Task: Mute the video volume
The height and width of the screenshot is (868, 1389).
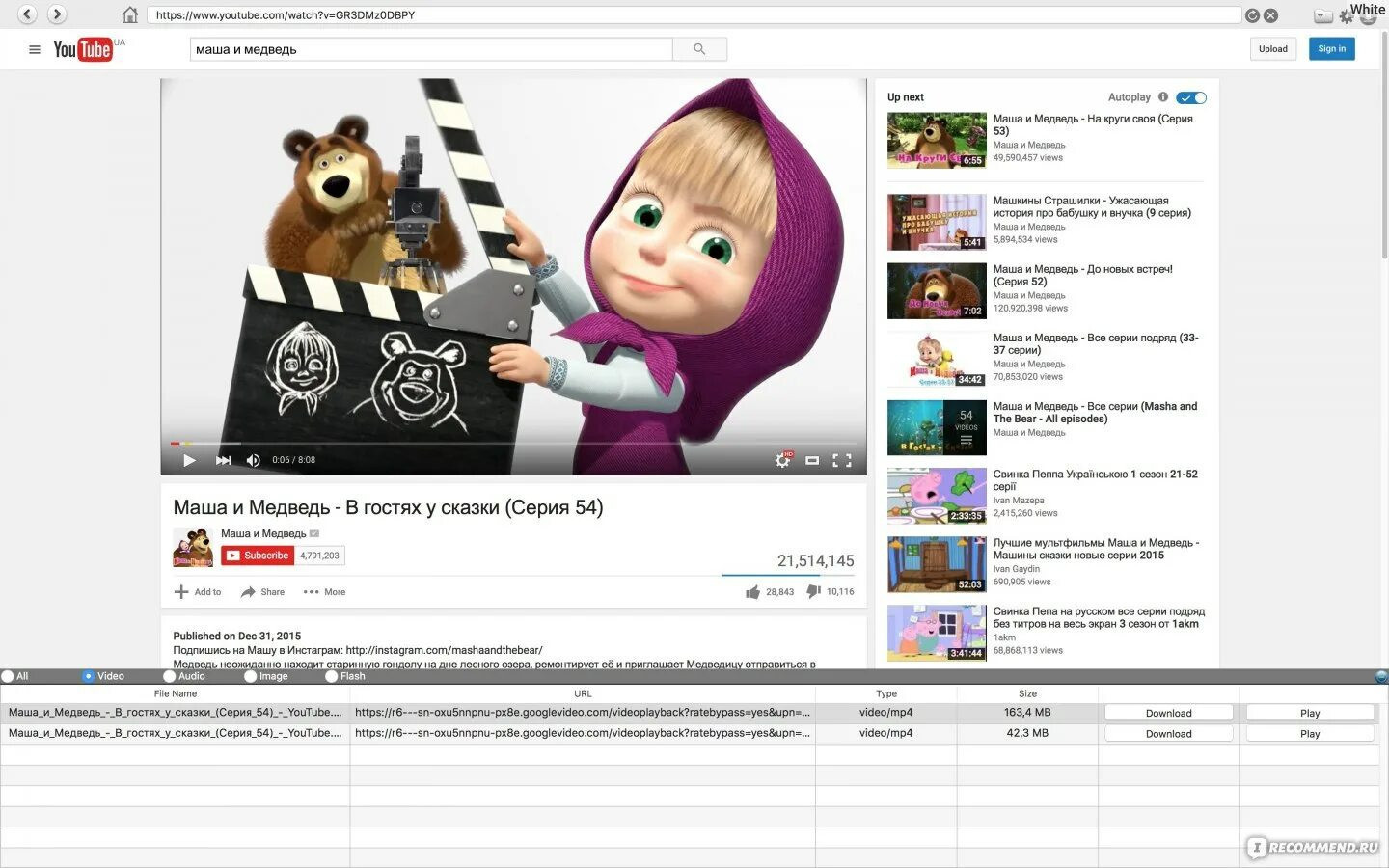Action: click(253, 460)
